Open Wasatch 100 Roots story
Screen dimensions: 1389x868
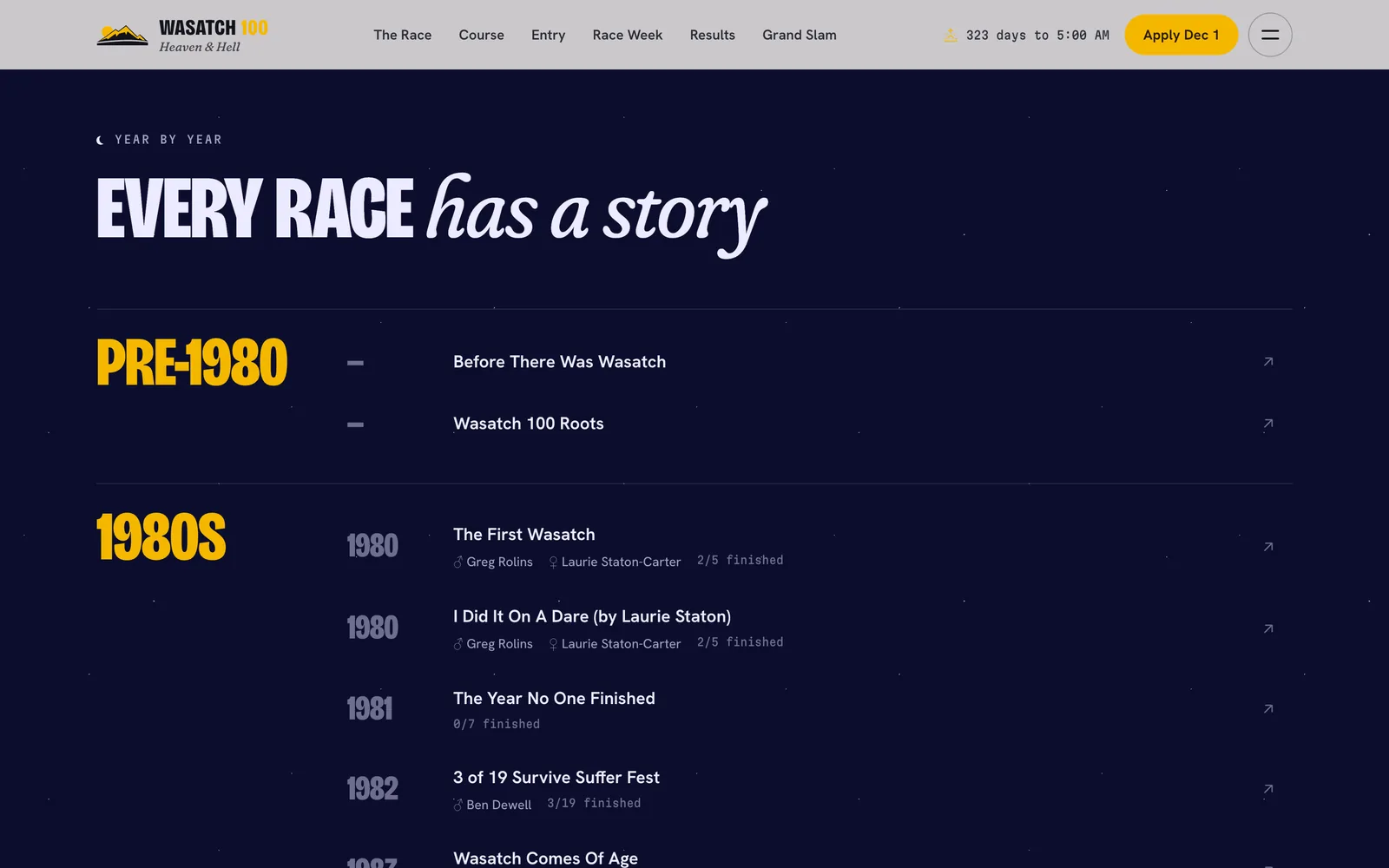tap(528, 424)
